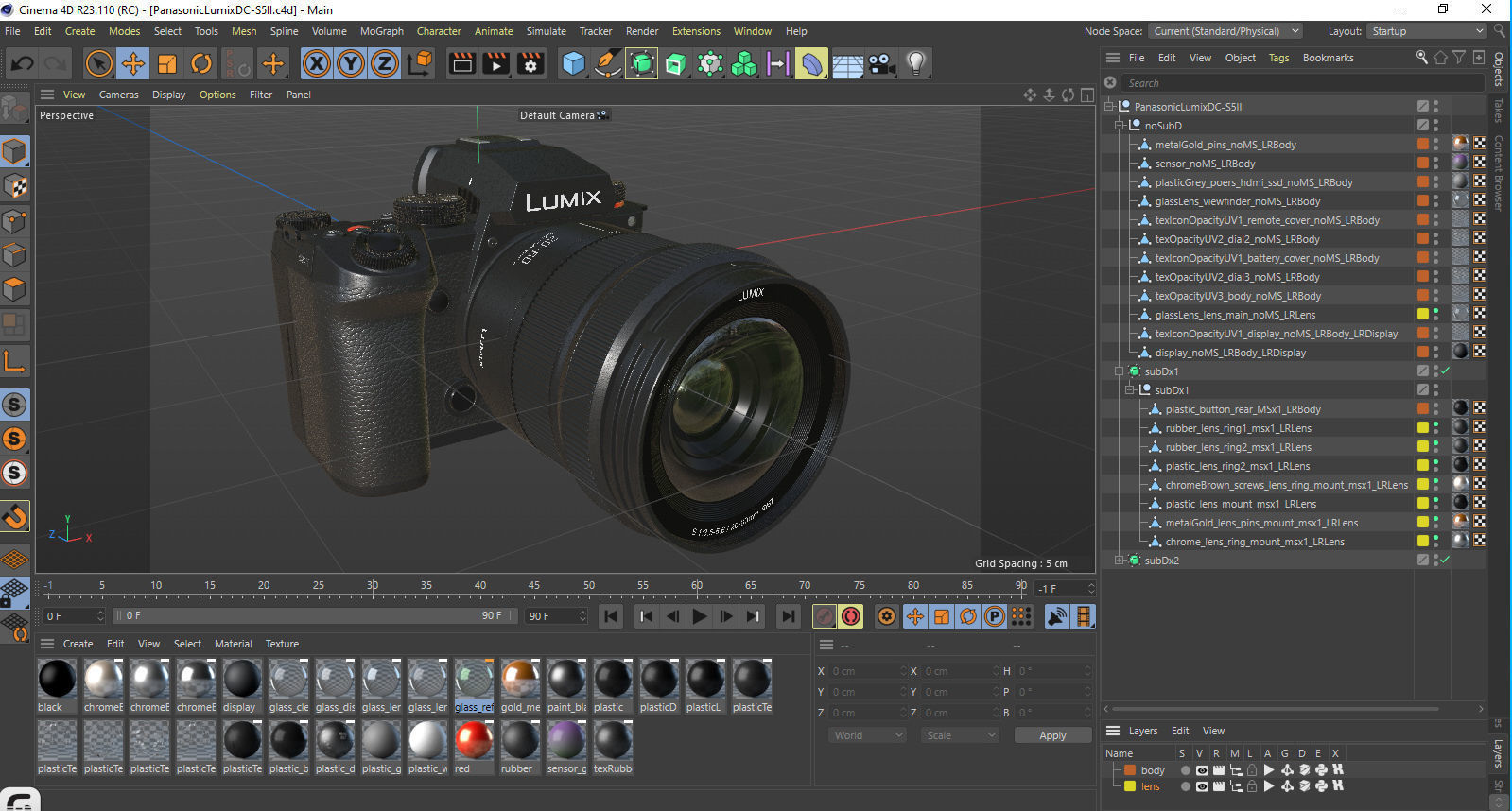Add a Camera object
Screen dimensions: 1512x811
tap(881, 63)
